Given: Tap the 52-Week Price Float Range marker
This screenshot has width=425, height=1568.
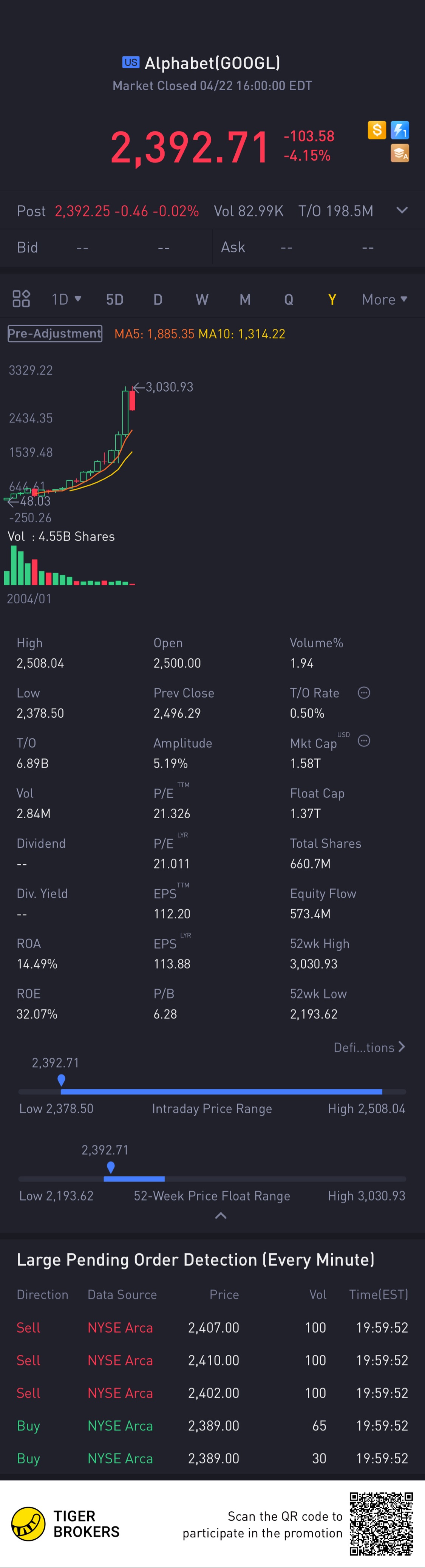Looking at the screenshot, I should coord(111,1167).
